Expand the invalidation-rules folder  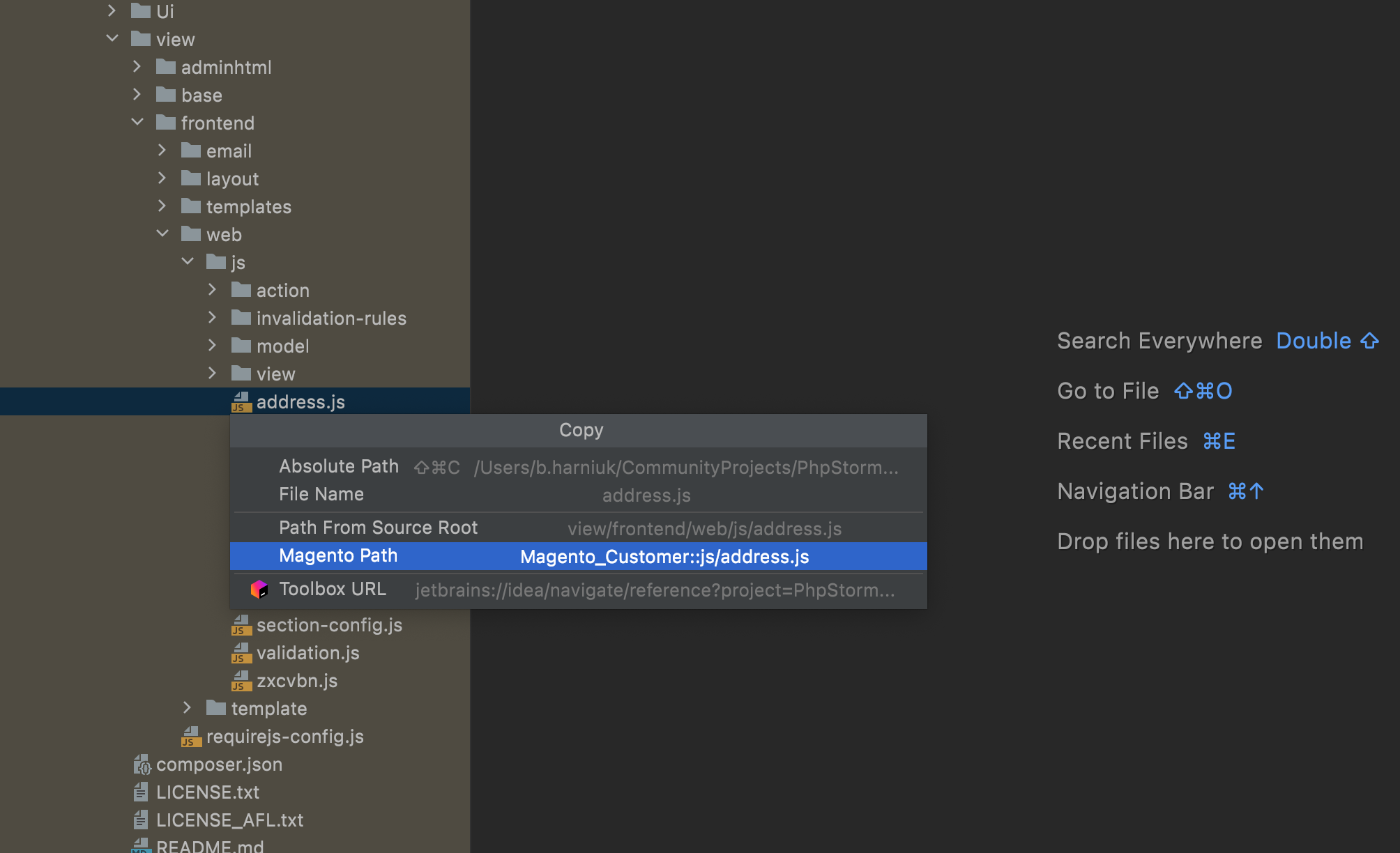[213, 318]
